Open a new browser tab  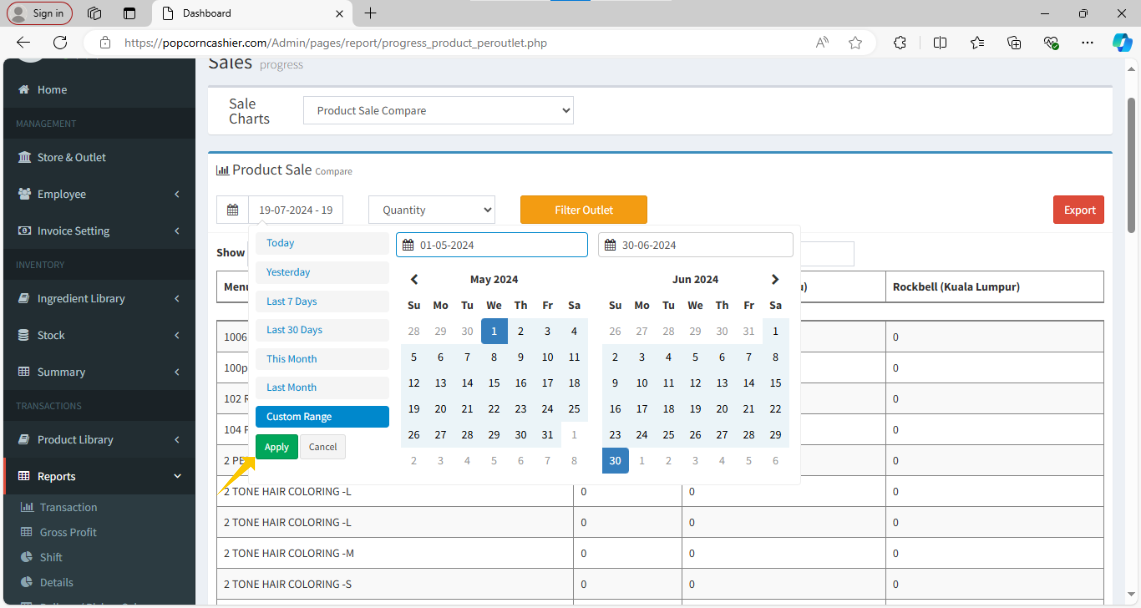(x=370, y=13)
